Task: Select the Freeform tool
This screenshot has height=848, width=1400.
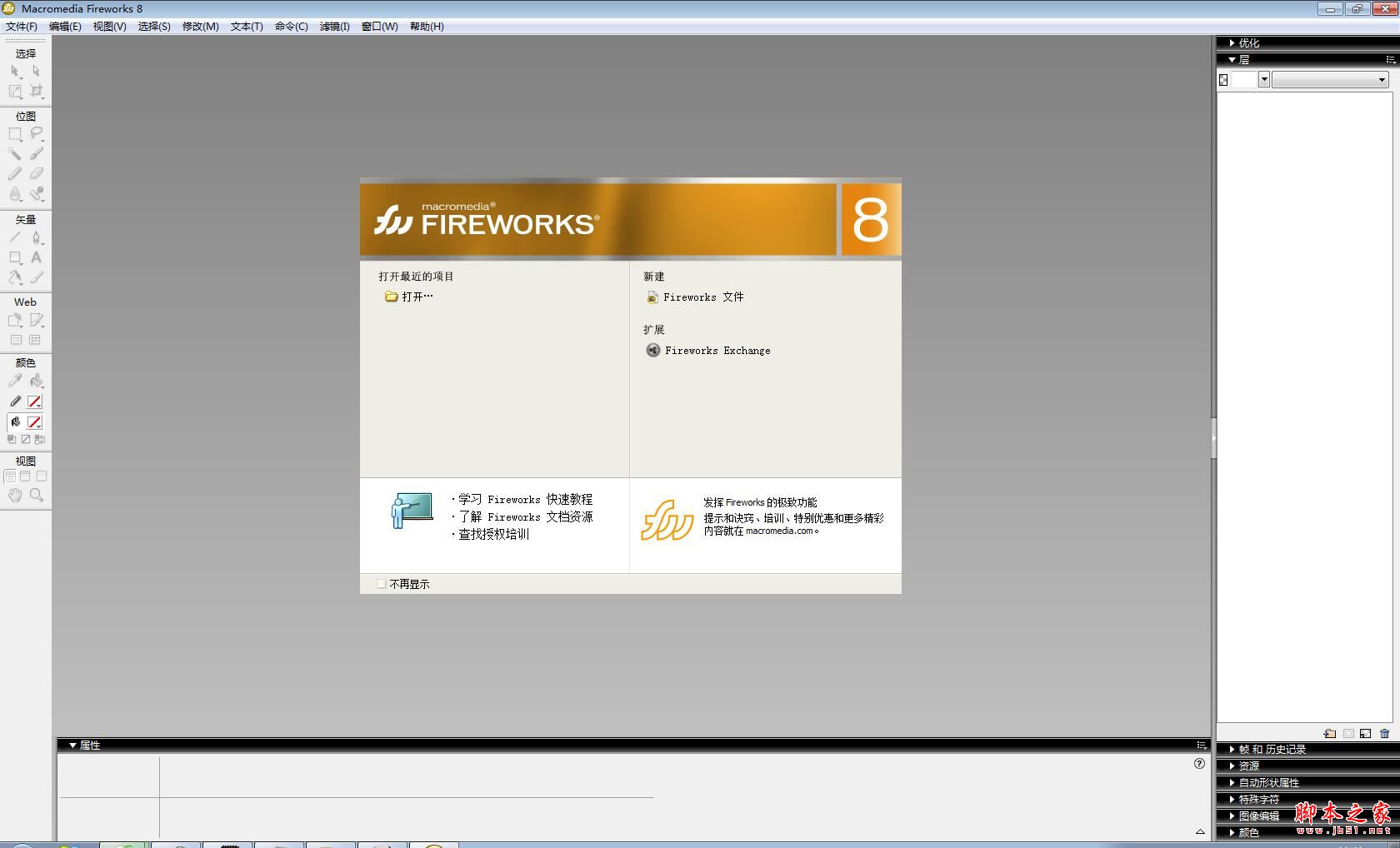Action: coord(15,278)
